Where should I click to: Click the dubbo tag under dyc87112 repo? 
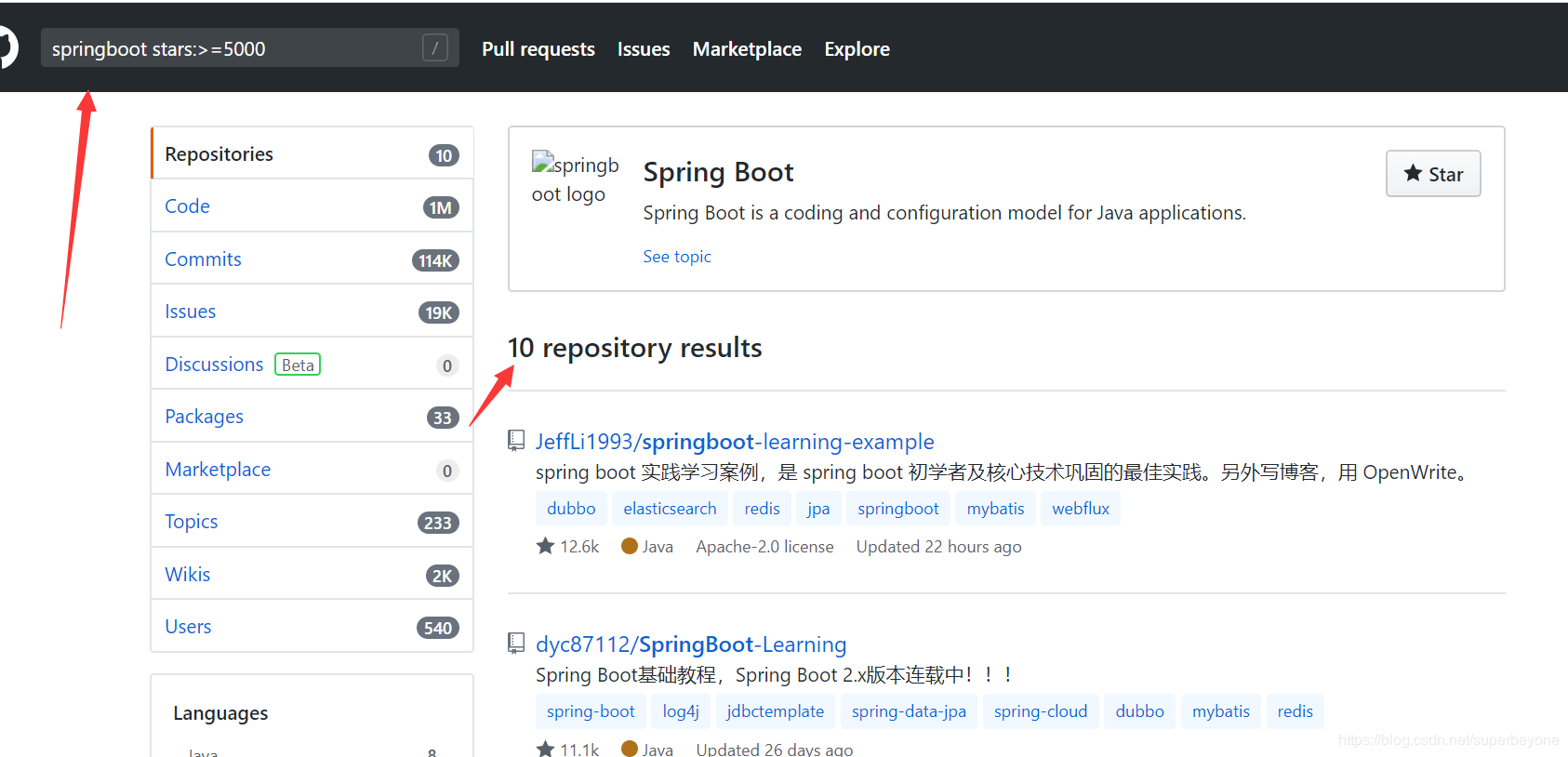(x=1139, y=711)
